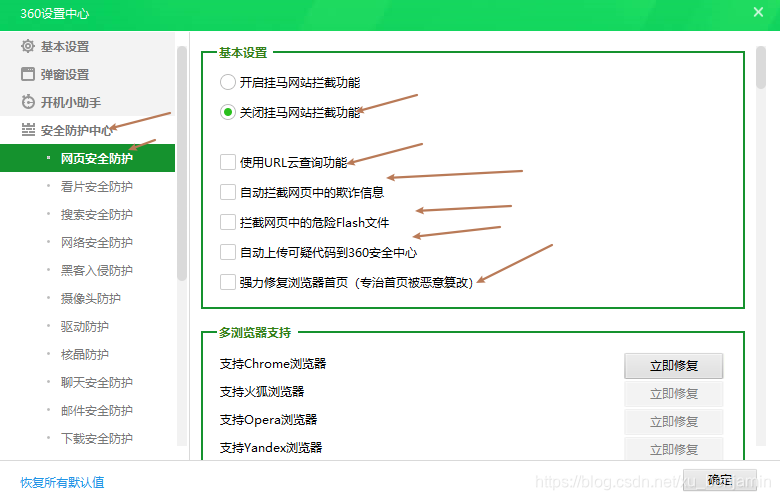Check 强力修复浏览器首页 option

tap(228, 282)
